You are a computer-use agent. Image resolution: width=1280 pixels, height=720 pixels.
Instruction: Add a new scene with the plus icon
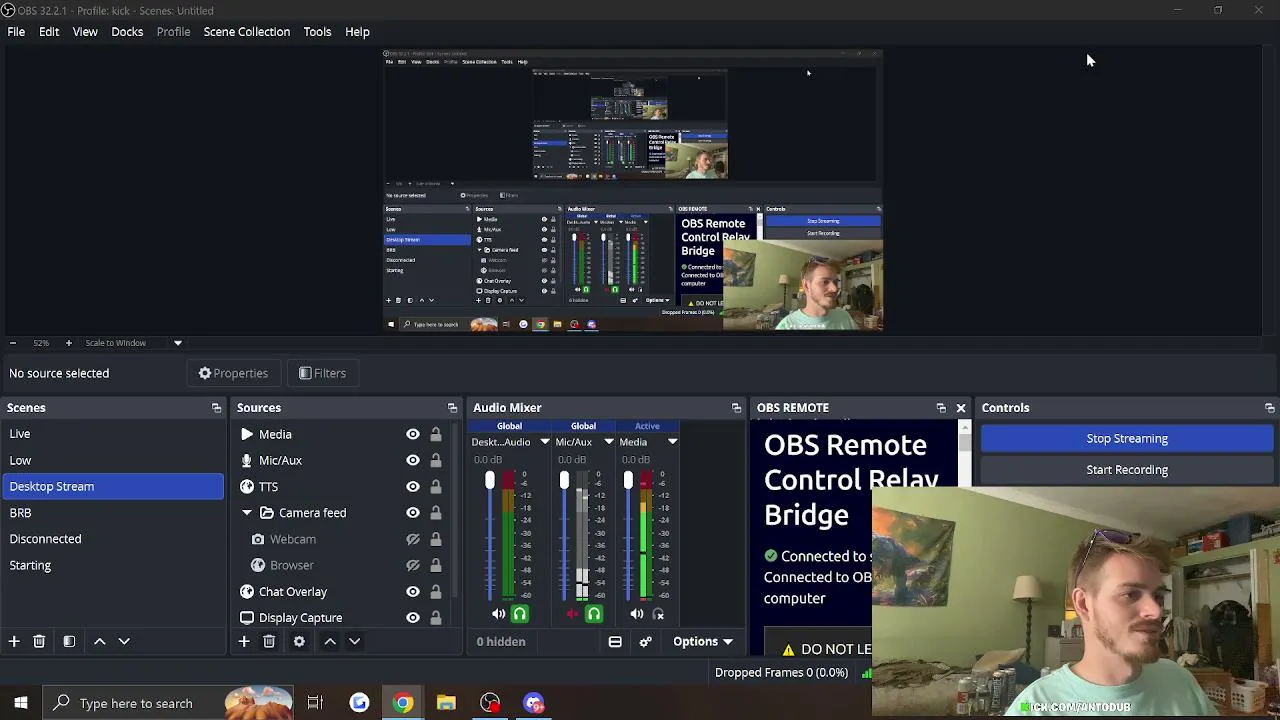[14, 641]
